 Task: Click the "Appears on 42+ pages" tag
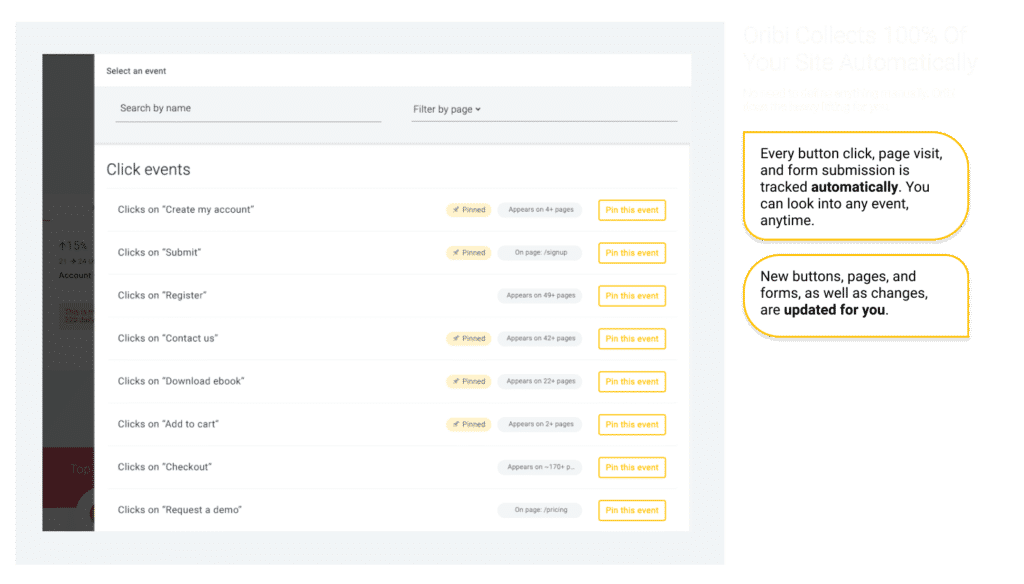pos(540,338)
